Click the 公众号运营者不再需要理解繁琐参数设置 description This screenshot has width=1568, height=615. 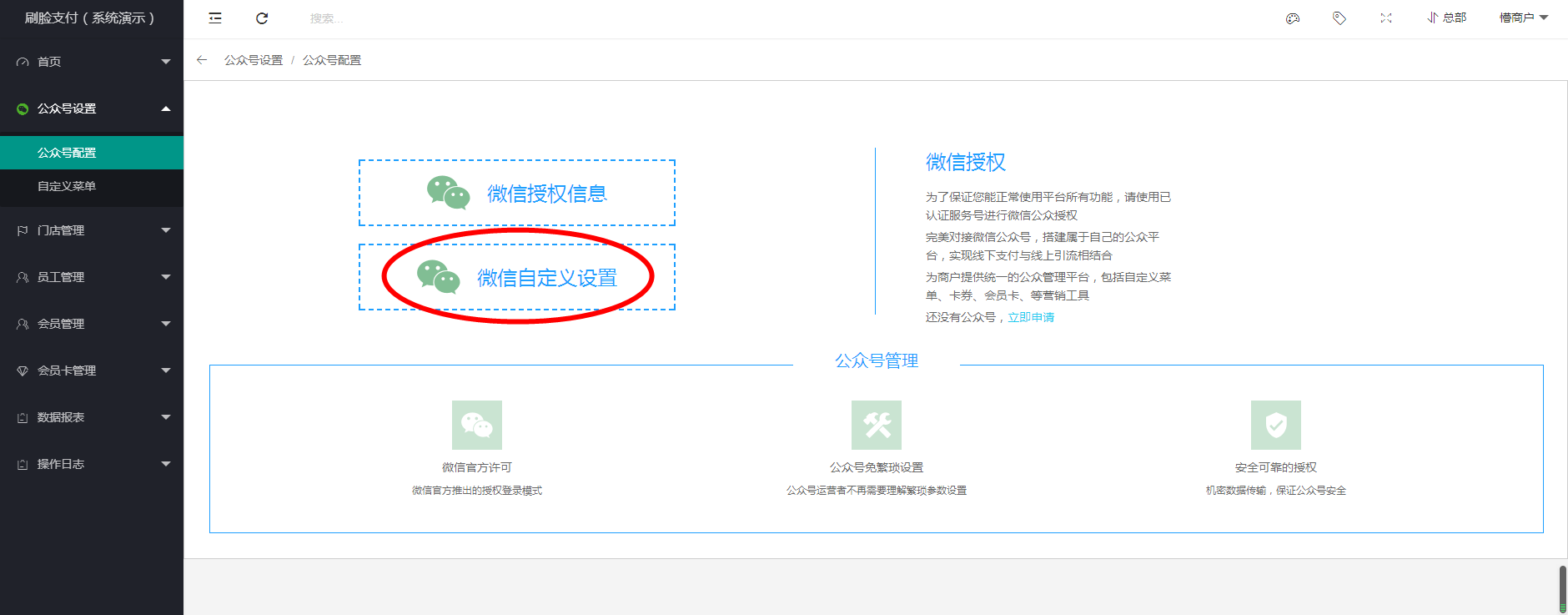coord(877,491)
